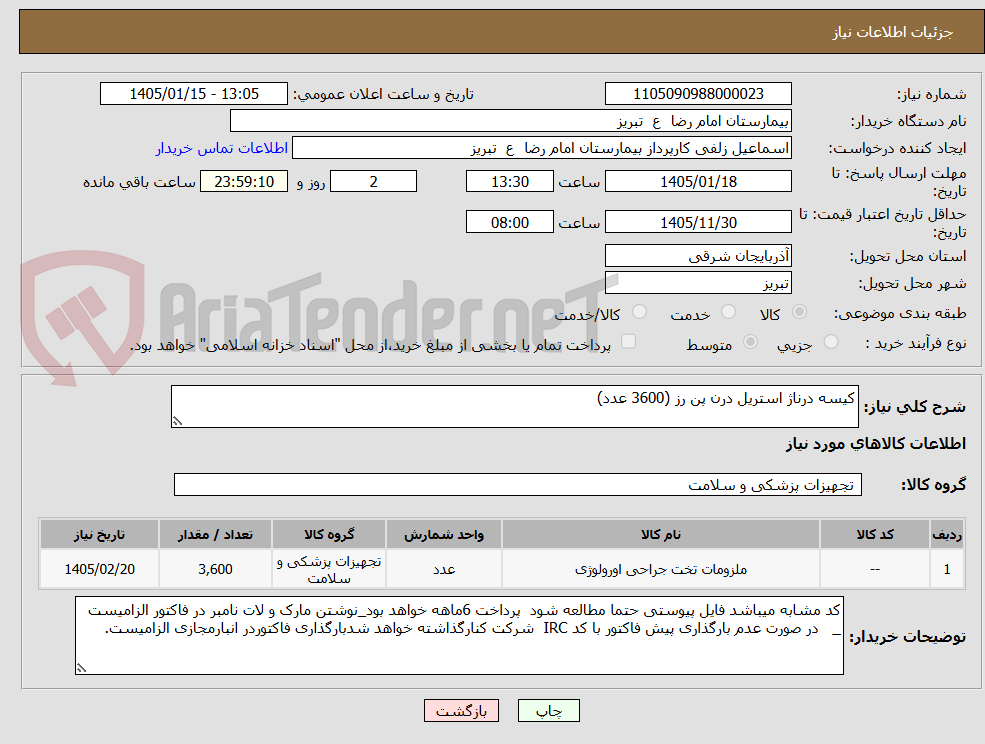Screen dimensions: 985x744
Task: Click the need date cell 1405/02/20
Action: [99, 569]
